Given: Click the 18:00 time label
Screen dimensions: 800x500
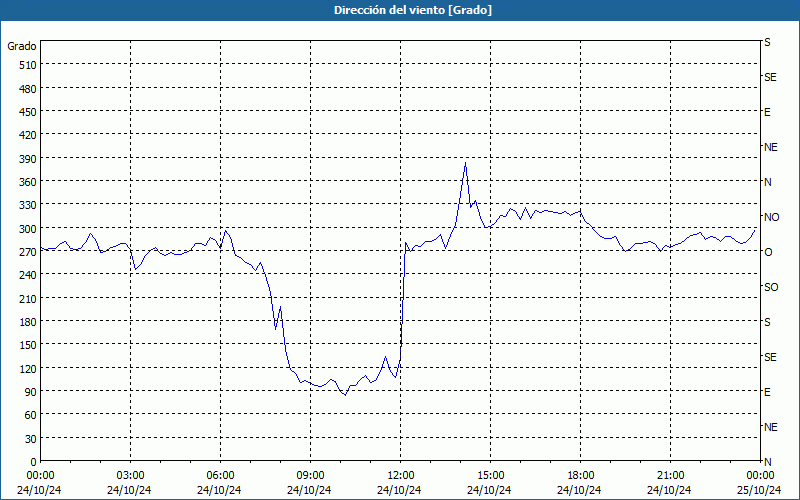Looking at the screenshot, I should point(580,476).
